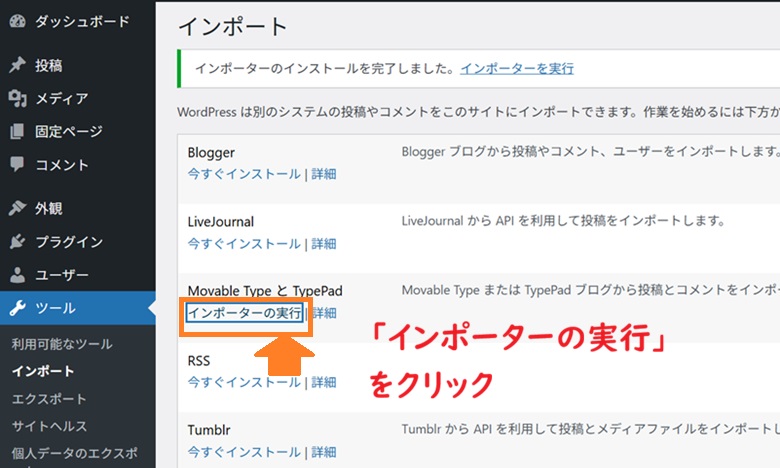Click the Tumblr description text
The width and height of the screenshot is (780, 468).
590,429
